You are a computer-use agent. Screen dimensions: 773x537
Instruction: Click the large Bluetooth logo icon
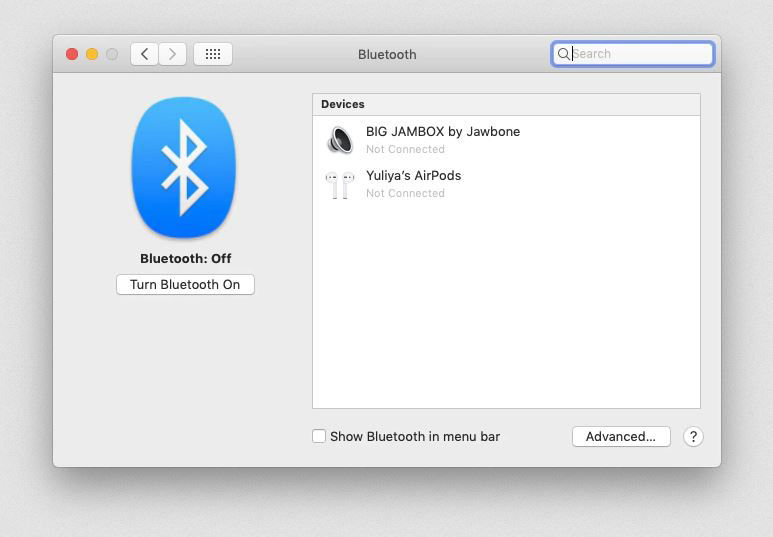pyautogui.click(x=184, y=167)
